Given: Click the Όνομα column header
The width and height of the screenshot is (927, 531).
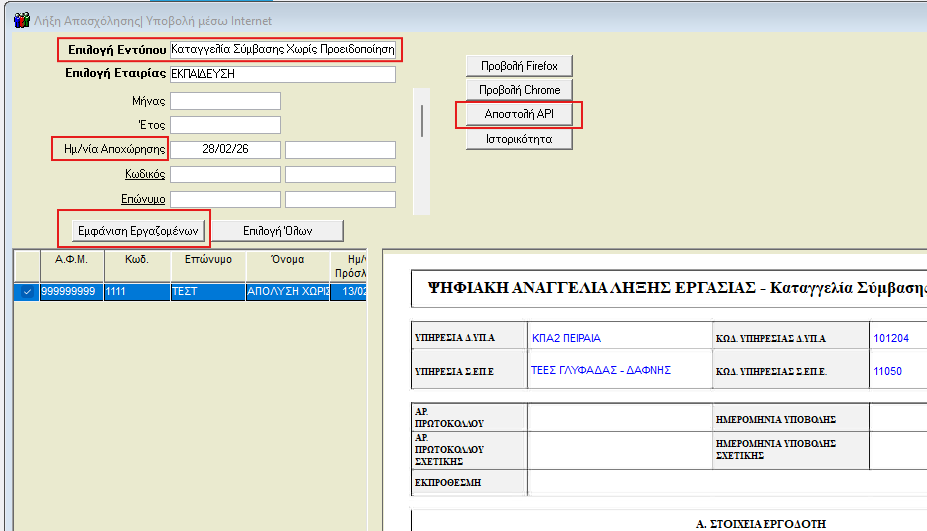Looking at the screenshot, I should pos(288,258).
